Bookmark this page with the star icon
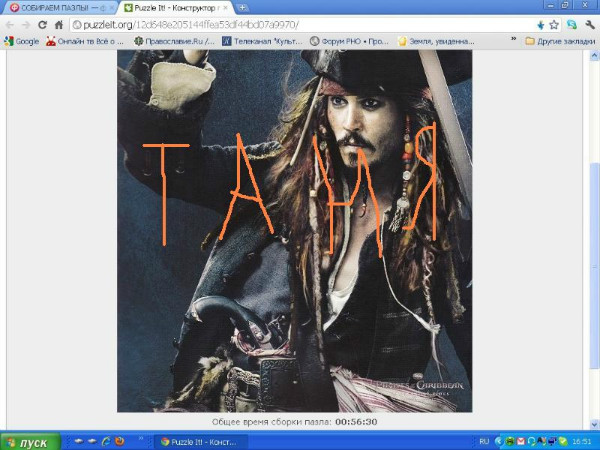600x450 pixels. click(554, 24)
